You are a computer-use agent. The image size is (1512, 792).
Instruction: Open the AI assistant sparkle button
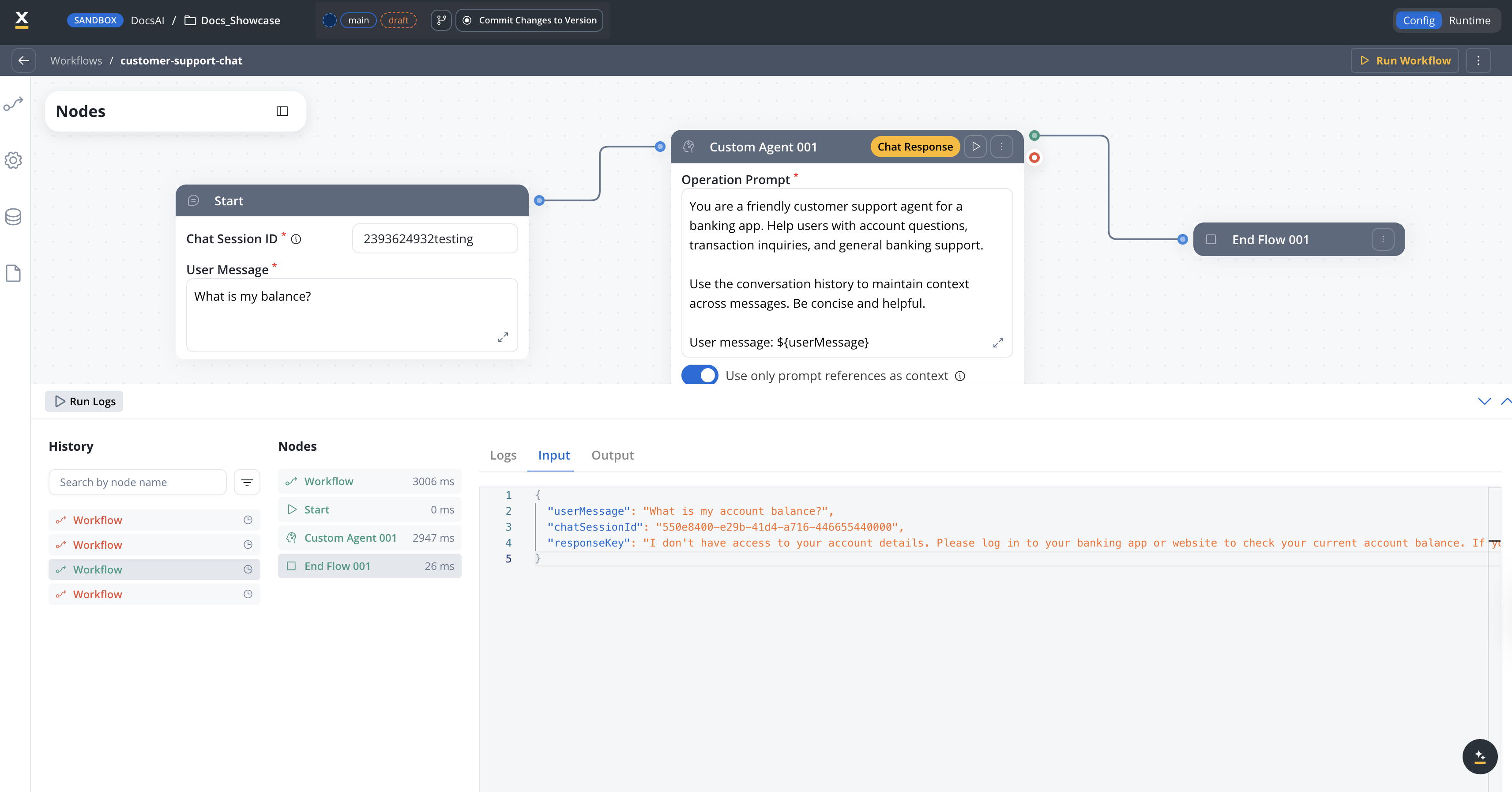1479,756
